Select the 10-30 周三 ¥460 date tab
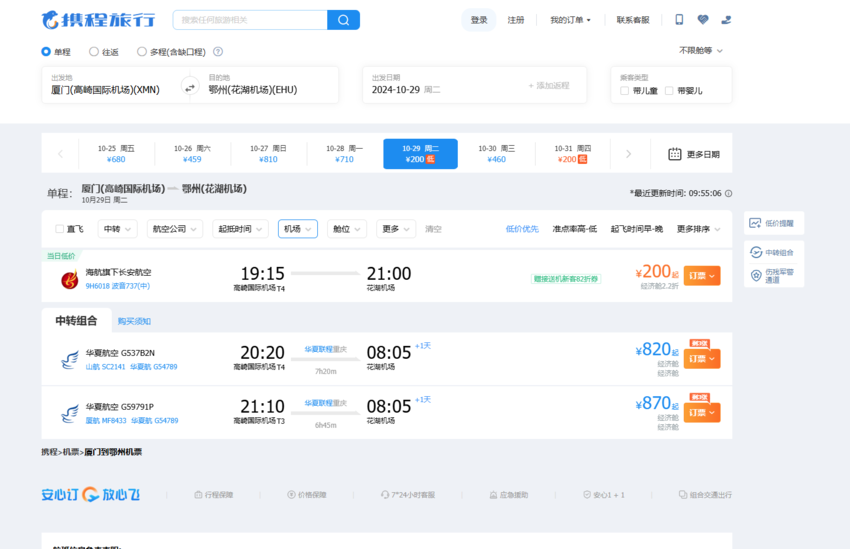Image resolution: width=850 pixels, height=549 pixels. click(497, 154)
